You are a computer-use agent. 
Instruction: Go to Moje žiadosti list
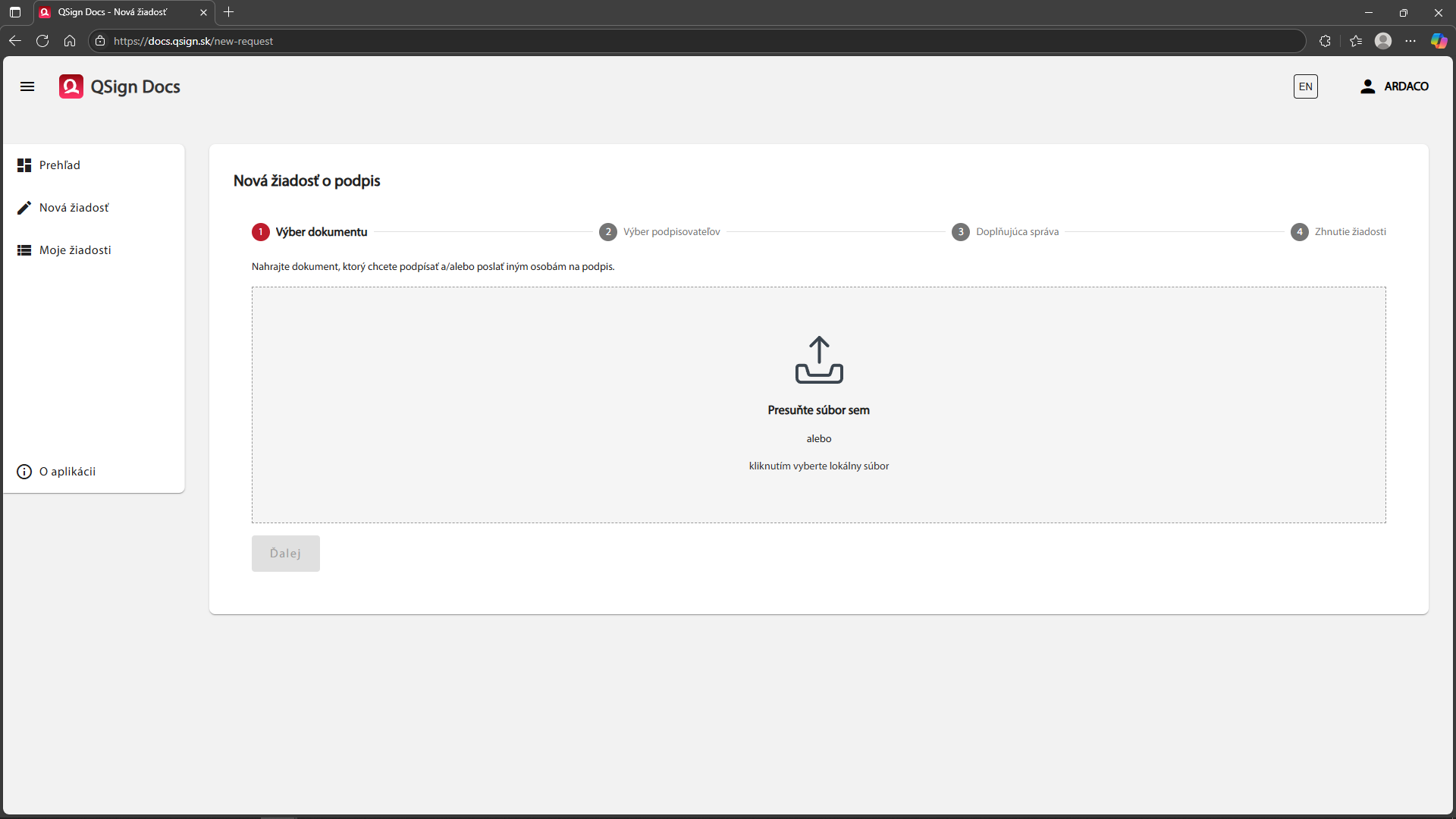74,250
